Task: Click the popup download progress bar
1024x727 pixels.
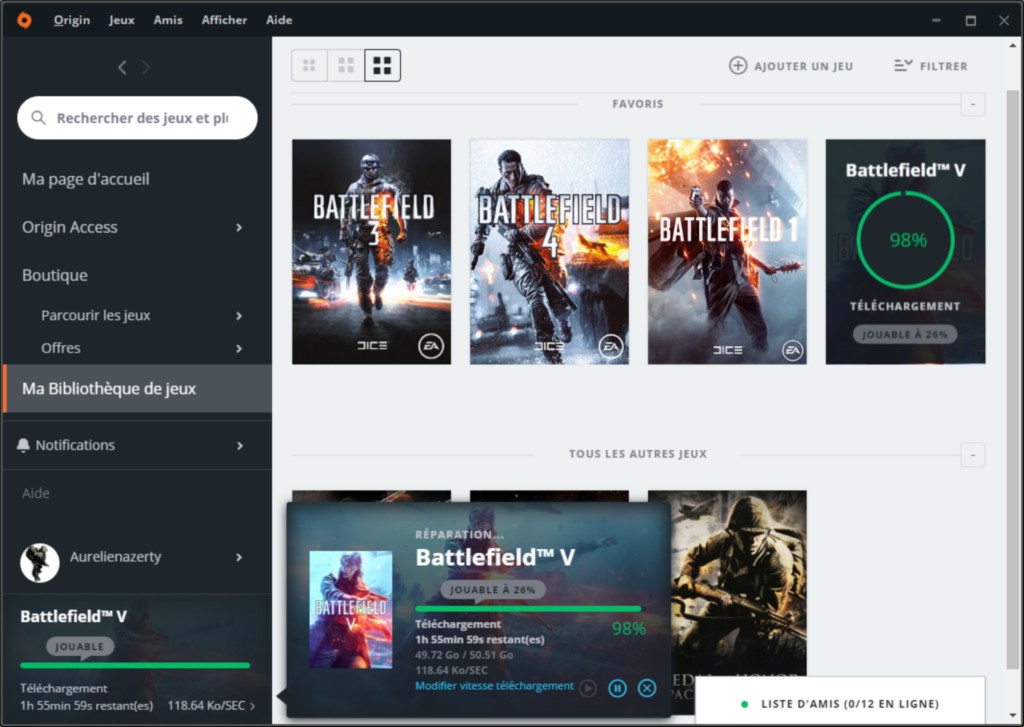Action: click(x=528, y=609)
